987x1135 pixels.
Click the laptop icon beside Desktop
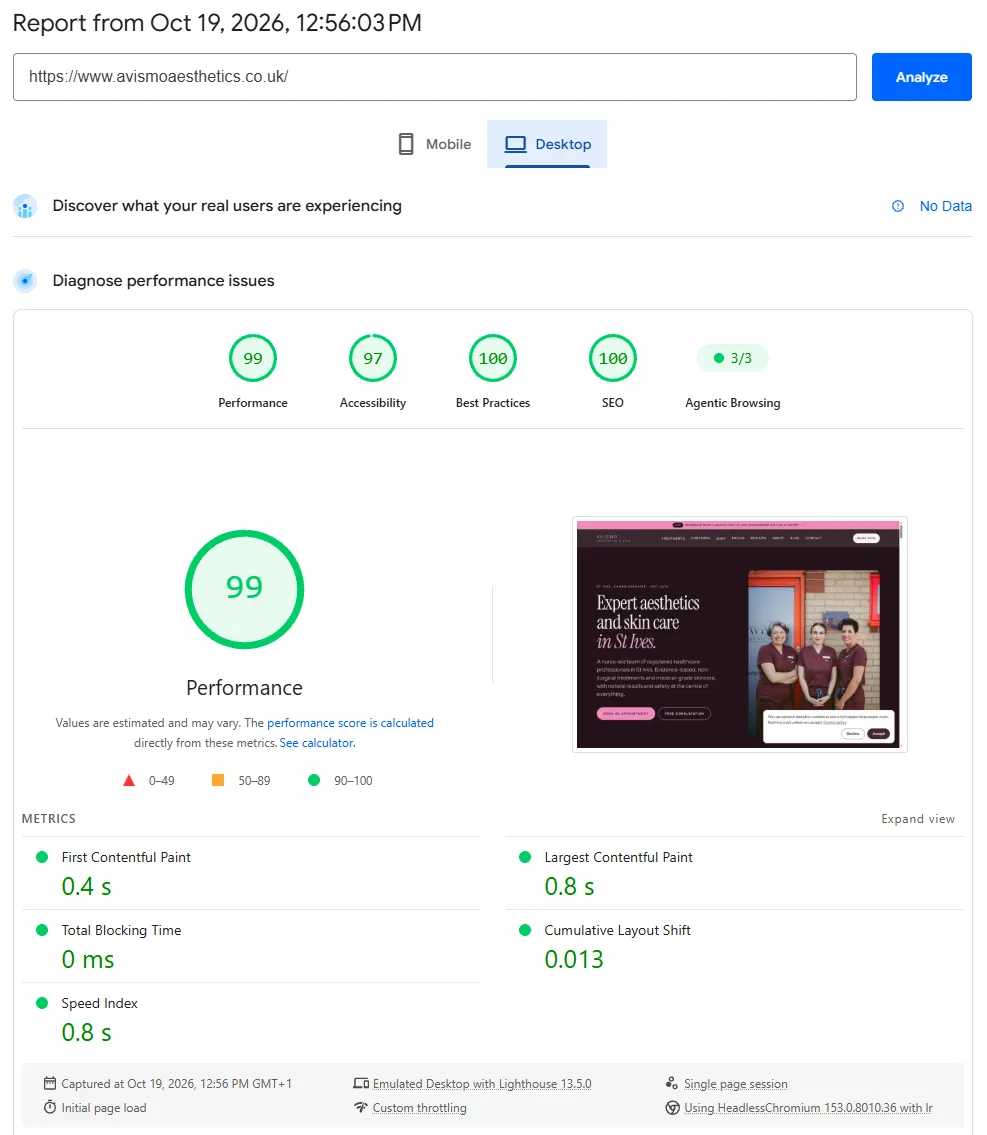[x=515, y=144]
